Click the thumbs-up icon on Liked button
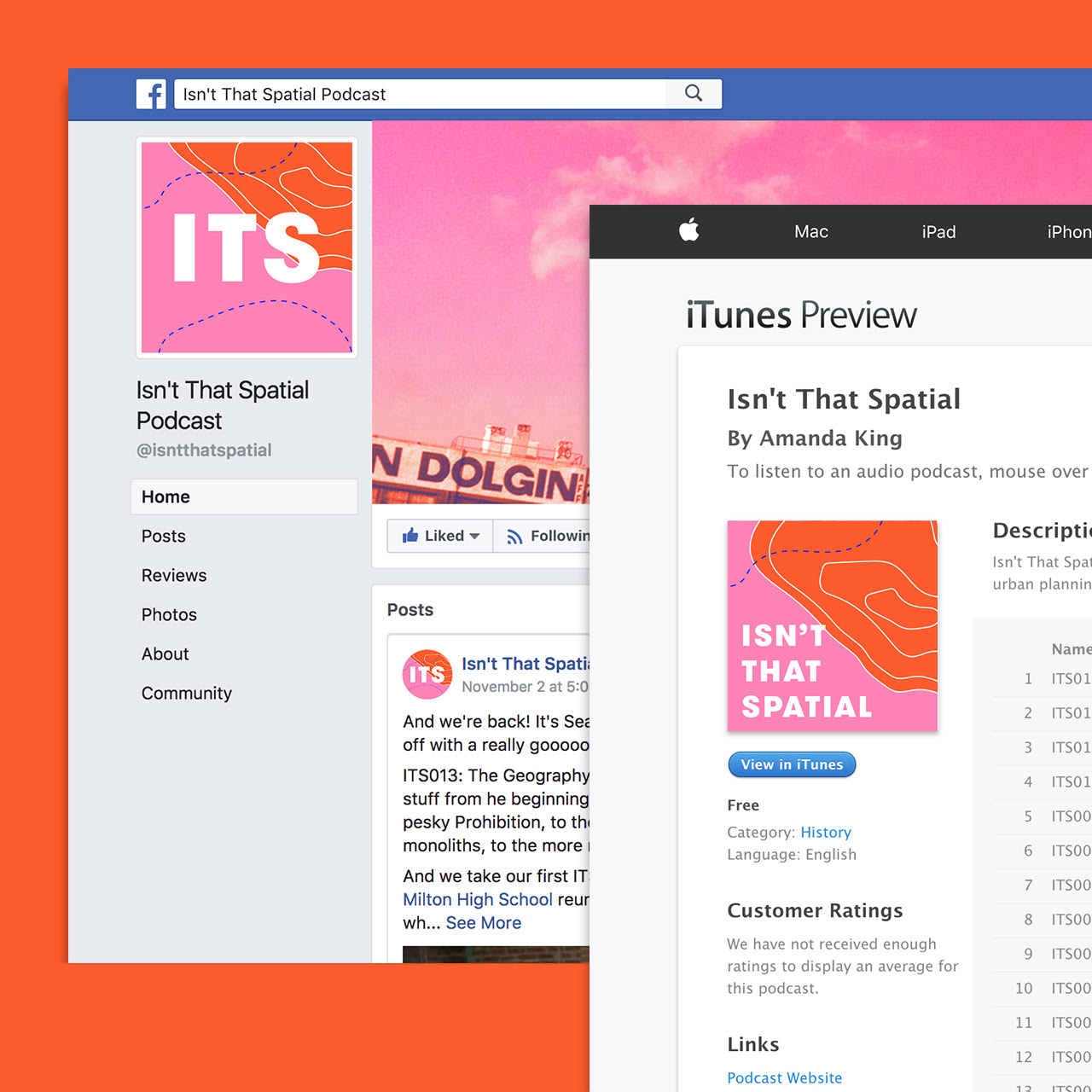 tap(410, 535)
